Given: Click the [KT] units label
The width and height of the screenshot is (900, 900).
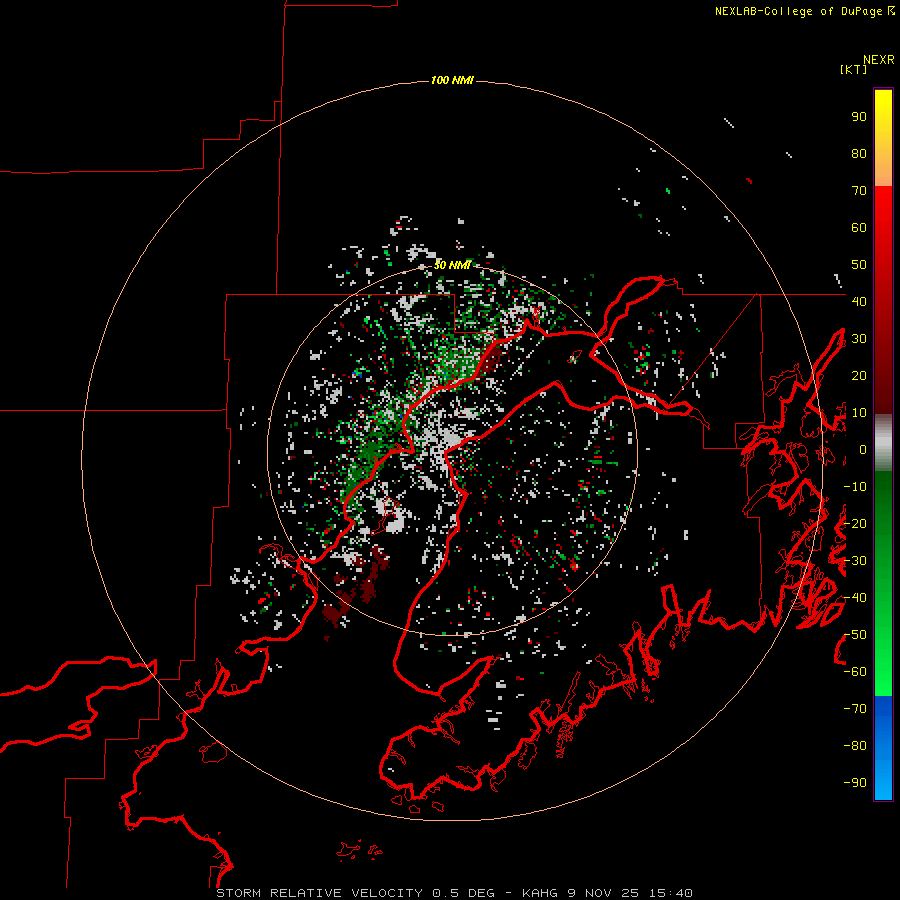Looking at the screenshot, I should [853, 69].
